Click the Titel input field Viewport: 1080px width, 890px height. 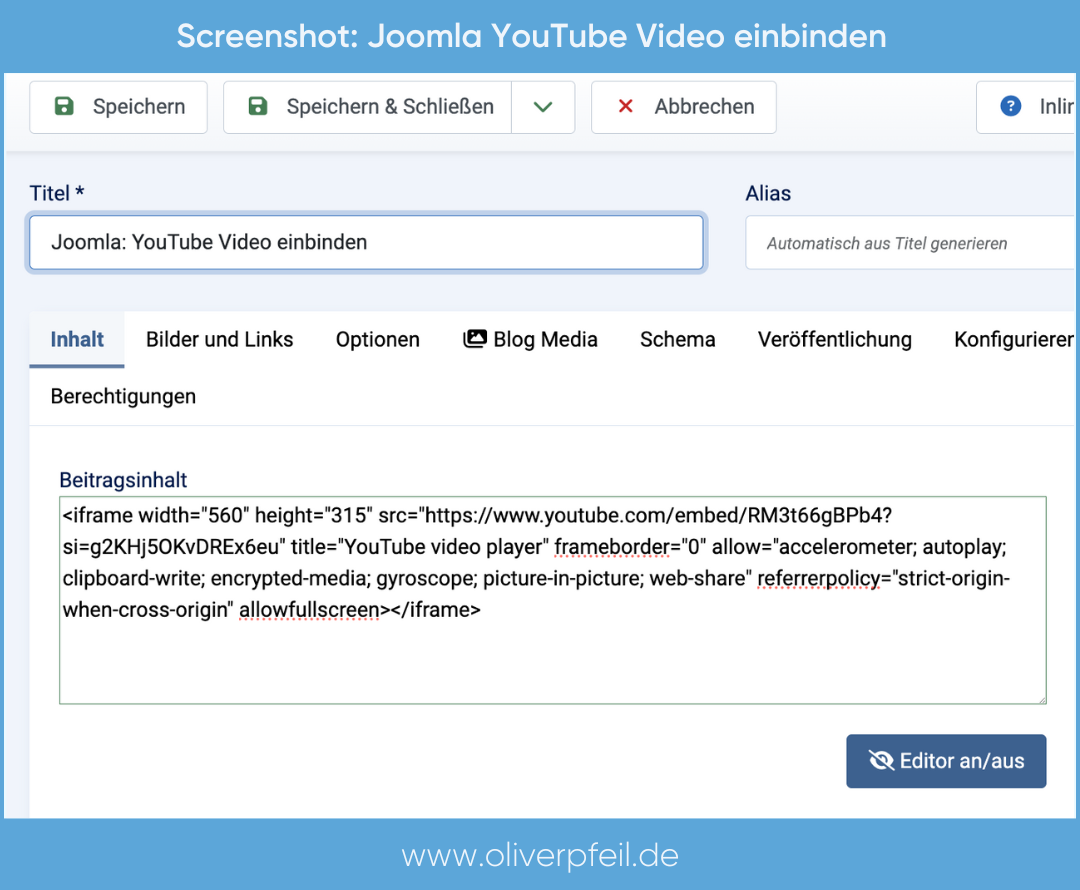pyautogui.click(x=365, y=242)
